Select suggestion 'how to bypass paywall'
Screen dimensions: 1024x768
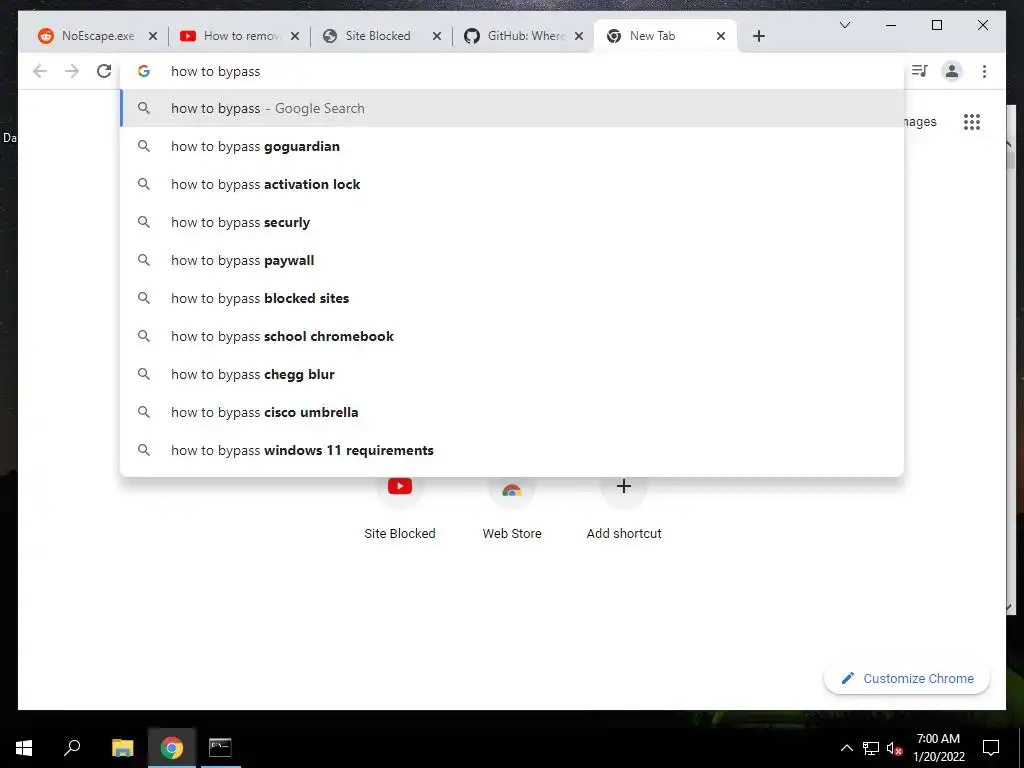(512, 260)
